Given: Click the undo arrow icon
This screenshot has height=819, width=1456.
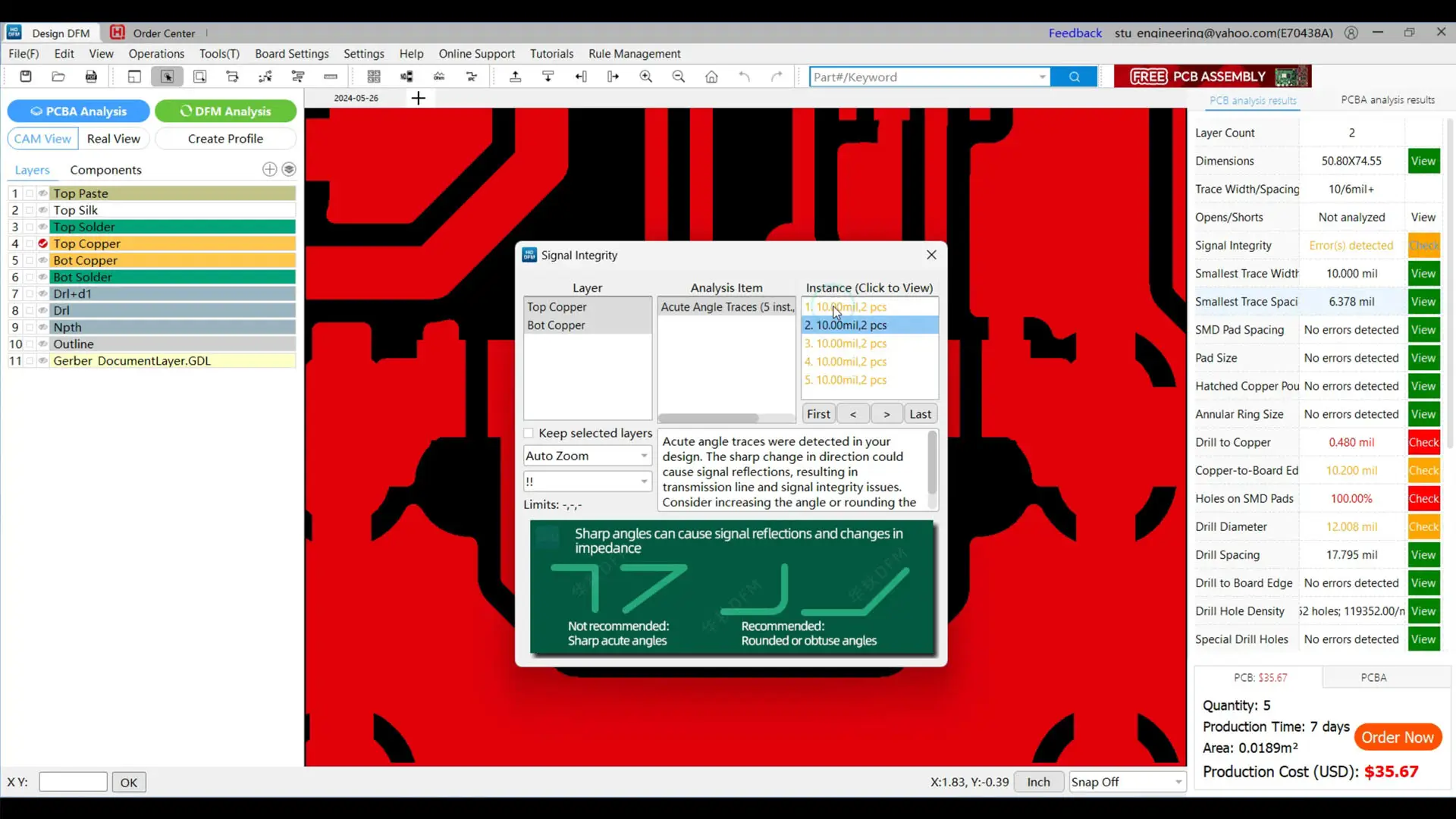Looking at the screenshot, I should [744, 77].
